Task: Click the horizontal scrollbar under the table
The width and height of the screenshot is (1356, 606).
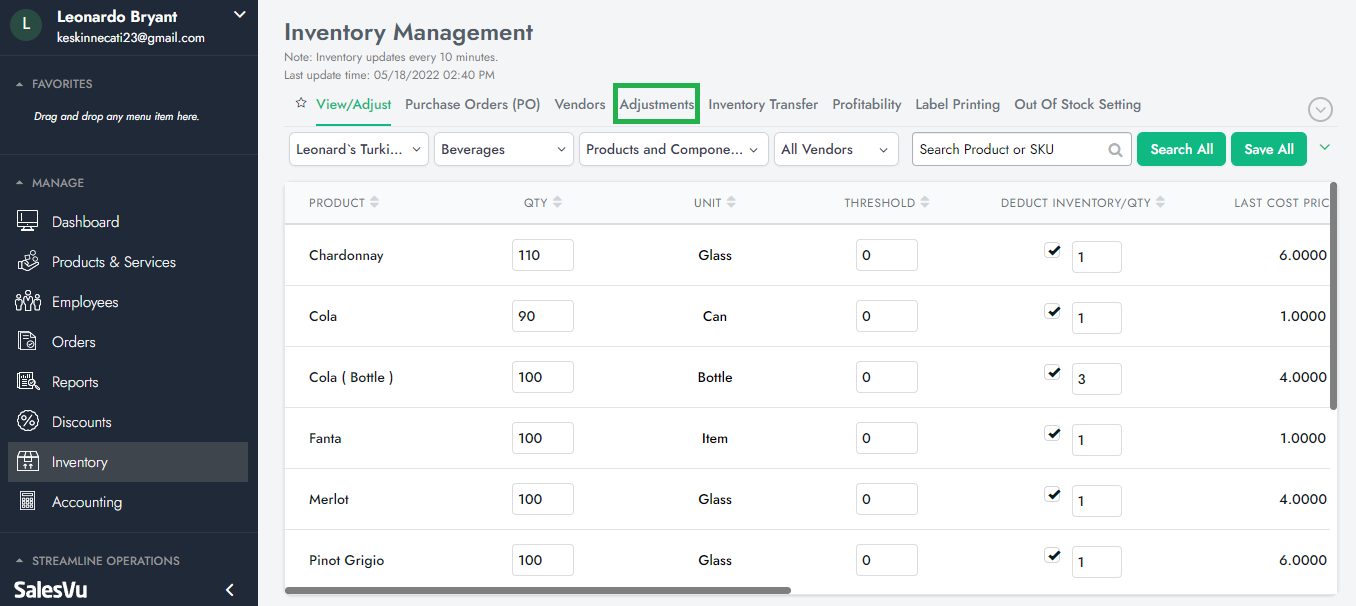Action: coord(538,591)
